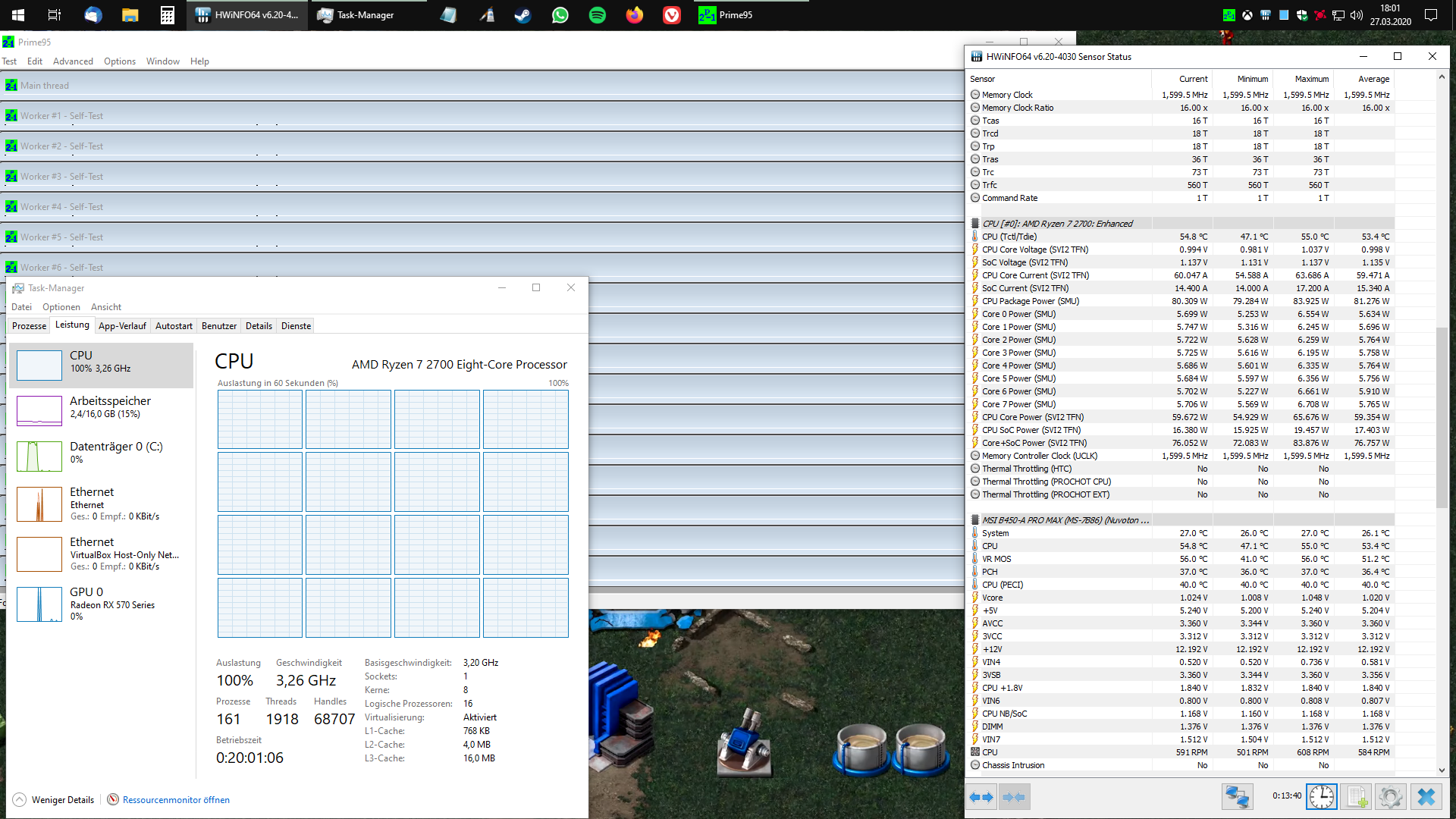Open HWiNFO network remote monitoring icon
The width and height of the screenshot is (1456, 819).
1237,797
